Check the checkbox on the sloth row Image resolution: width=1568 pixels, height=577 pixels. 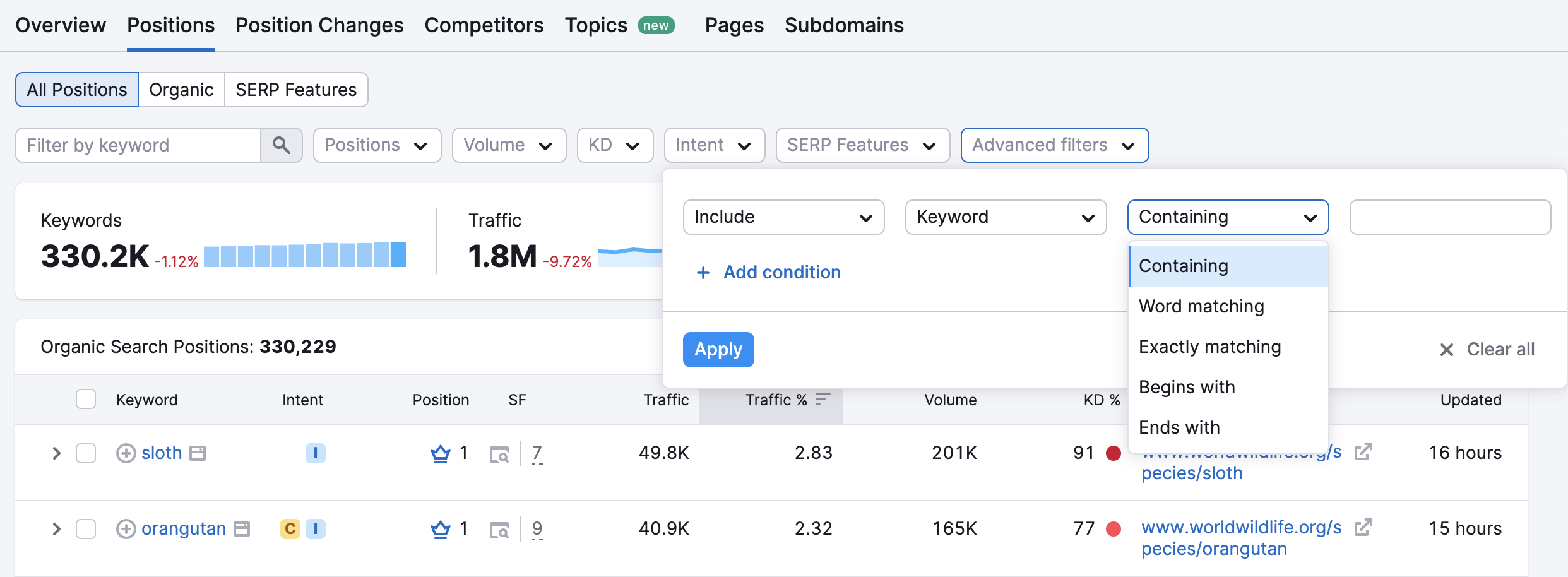pos(86,453)
